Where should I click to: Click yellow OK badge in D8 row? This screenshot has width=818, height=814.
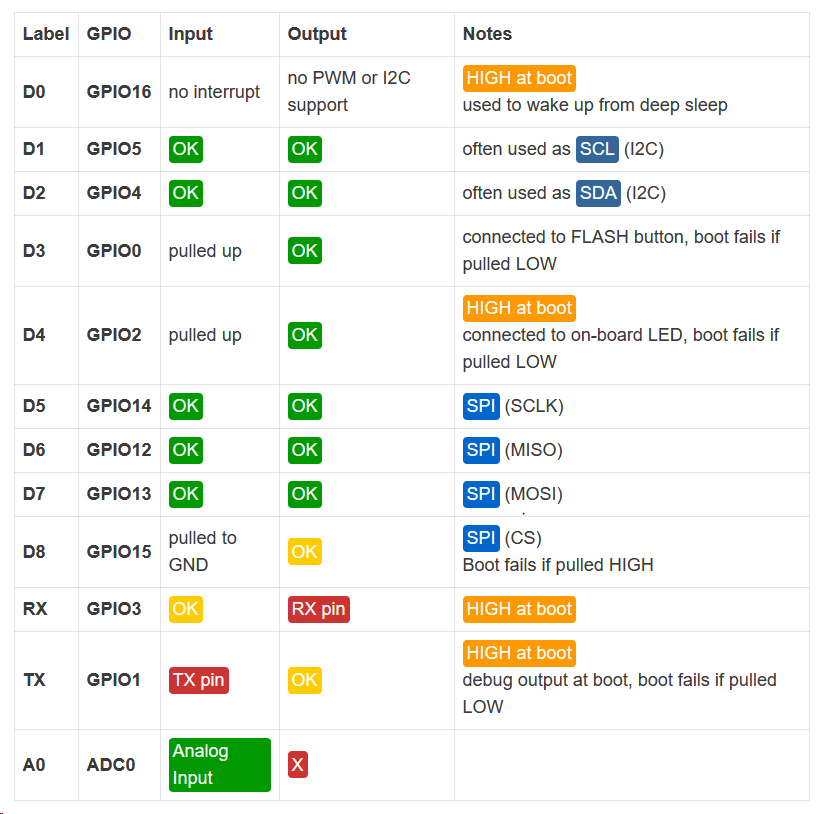[x=305, y=552]
